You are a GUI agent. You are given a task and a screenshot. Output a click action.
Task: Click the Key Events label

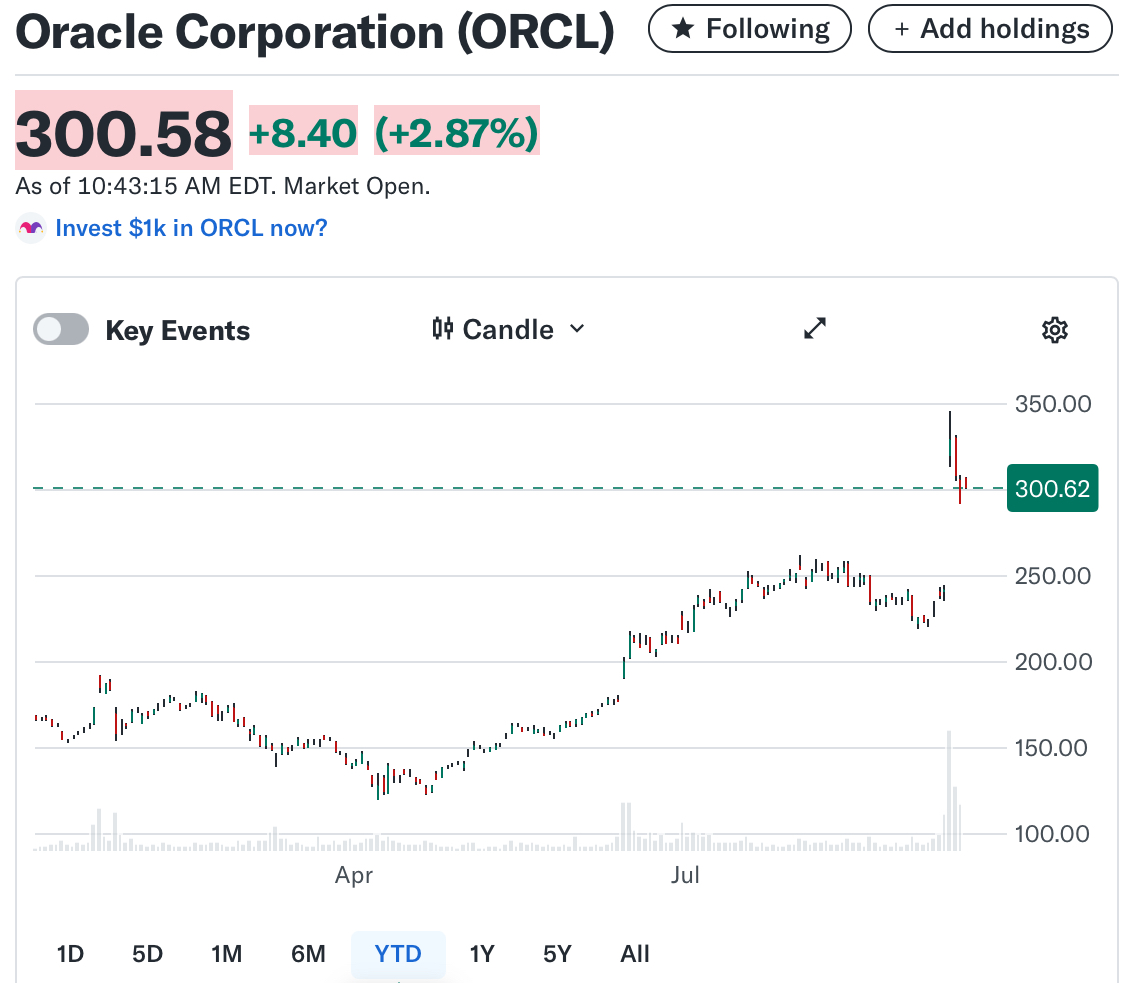click(x=178, y=330)
